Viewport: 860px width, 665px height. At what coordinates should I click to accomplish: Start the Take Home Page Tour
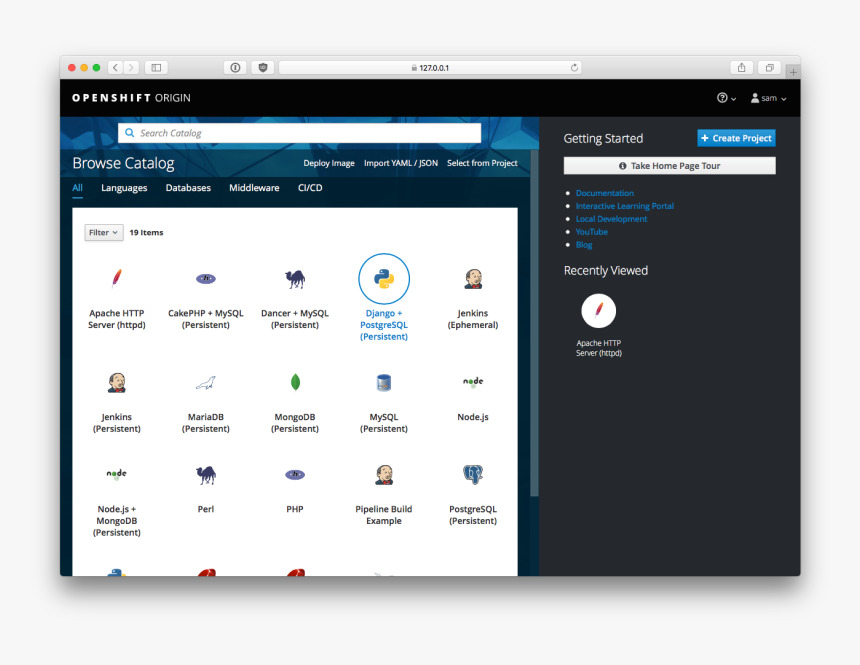[669, 166]
